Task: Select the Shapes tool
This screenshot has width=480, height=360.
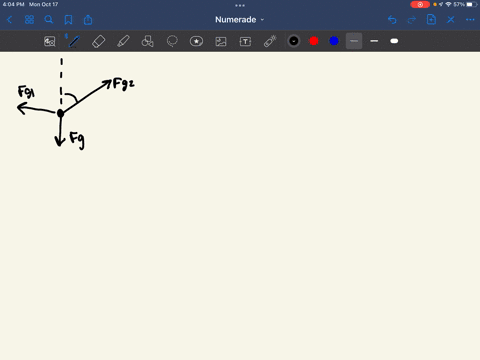Action: 147,41
